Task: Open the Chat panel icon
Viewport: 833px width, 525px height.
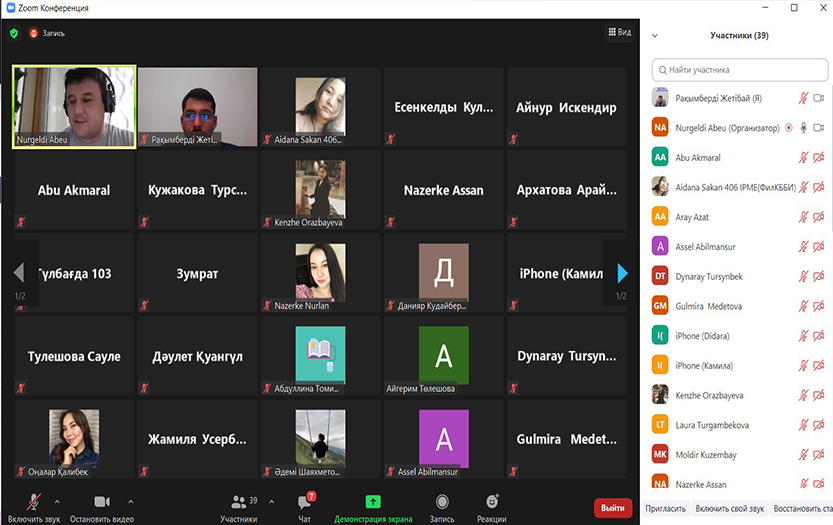Action: [x=305, y=502]
